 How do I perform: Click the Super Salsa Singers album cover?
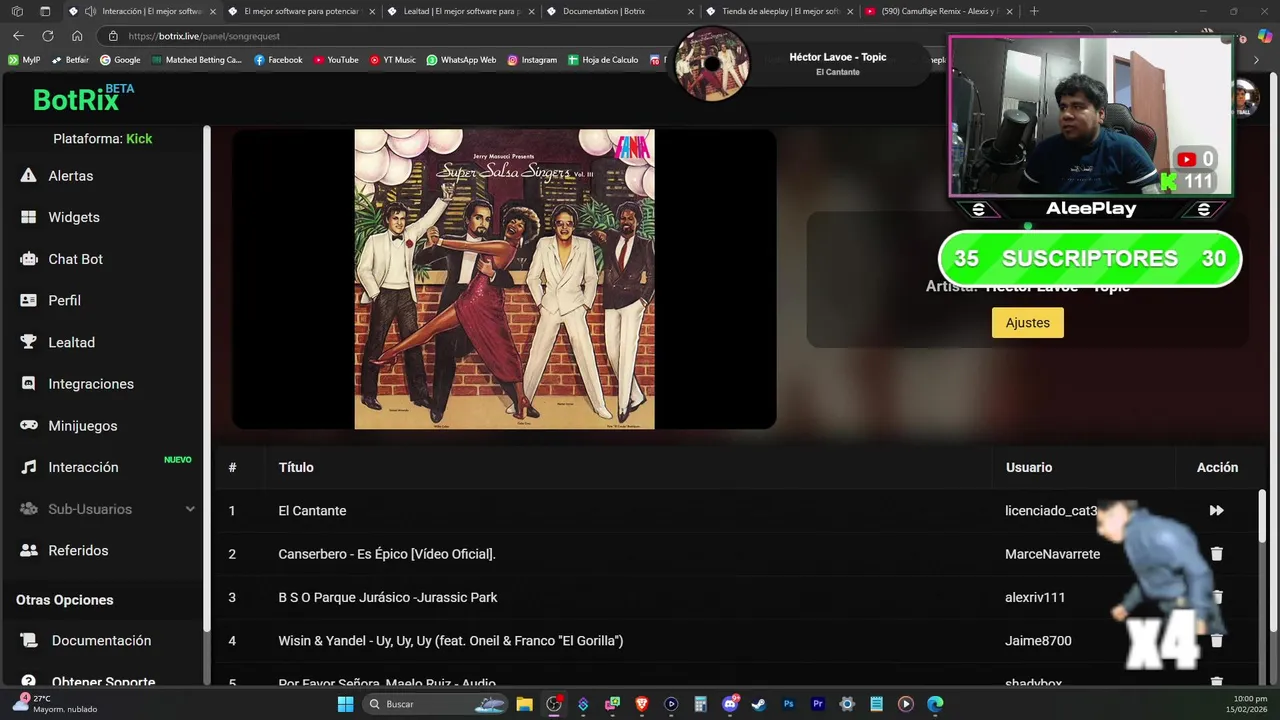tap(504, 279)
